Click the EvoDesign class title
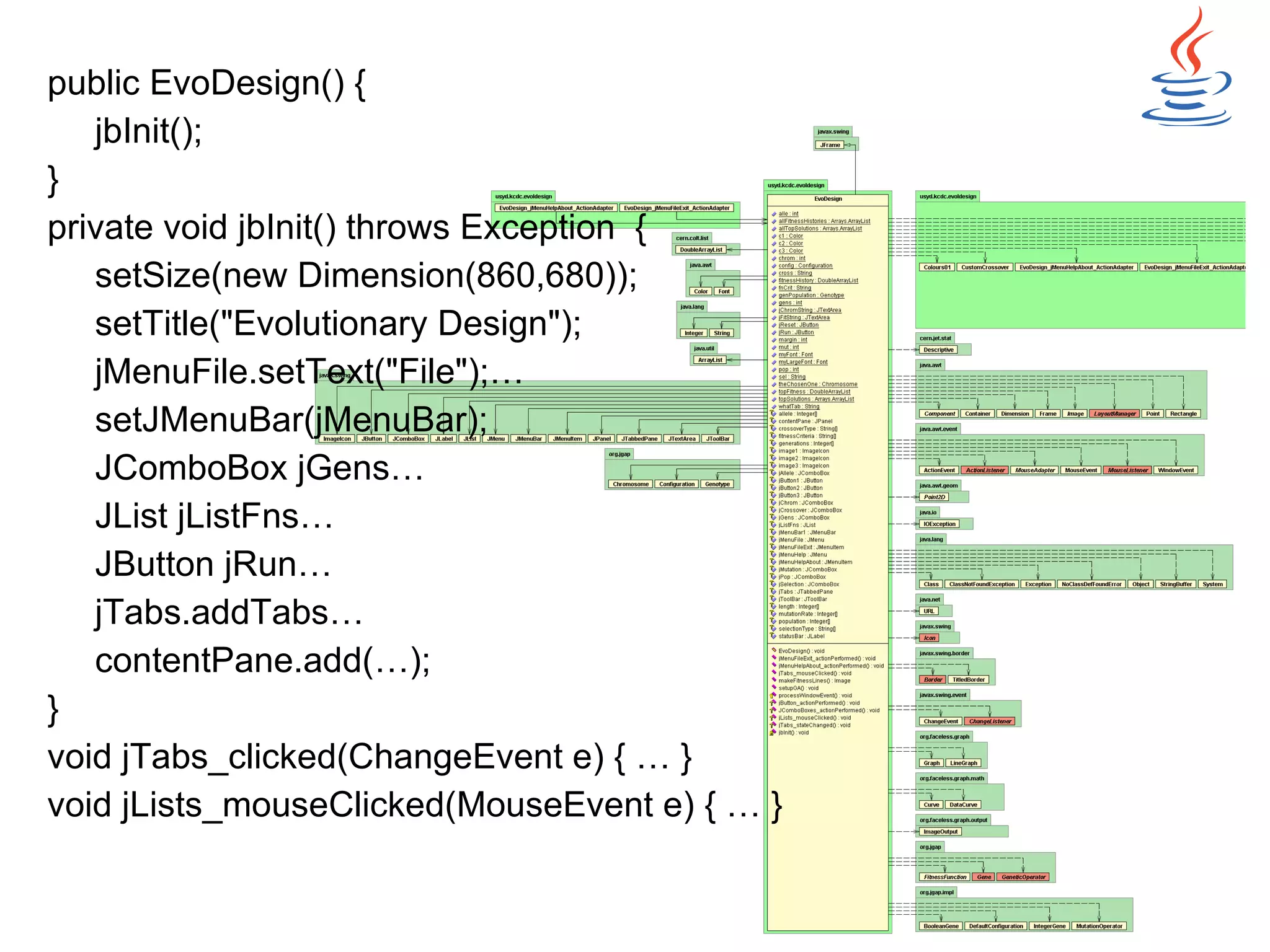The height and width of the screenshot is (952, 1270). (x=828, y=199)
